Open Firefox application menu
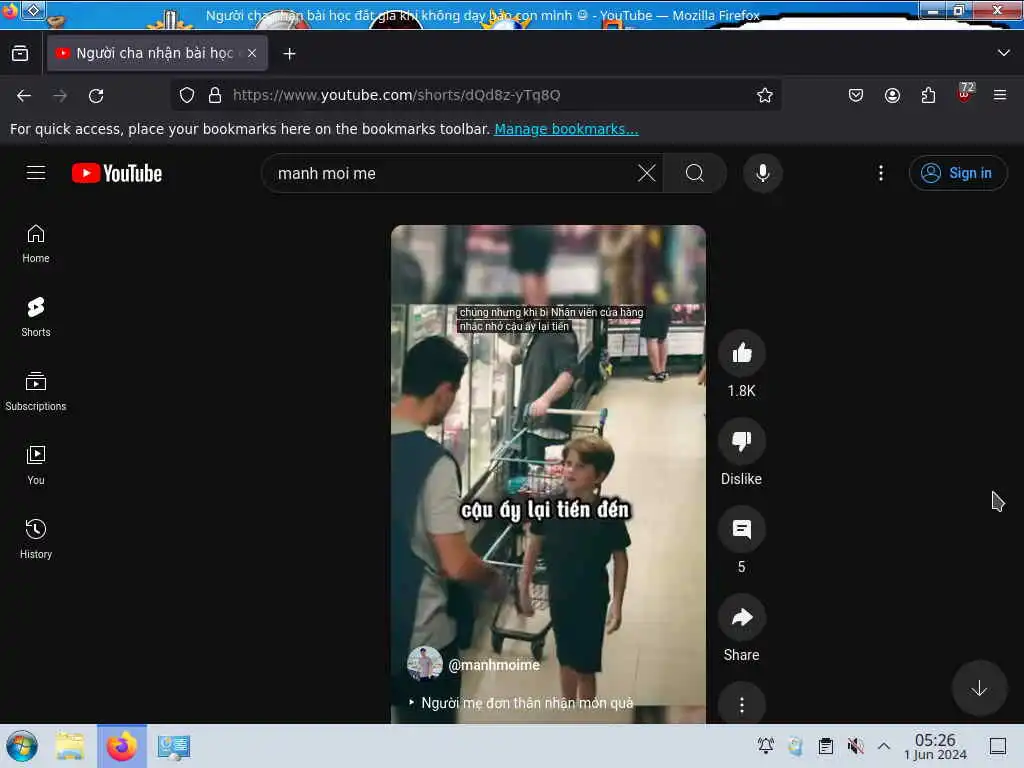 tap(1000, 95)
